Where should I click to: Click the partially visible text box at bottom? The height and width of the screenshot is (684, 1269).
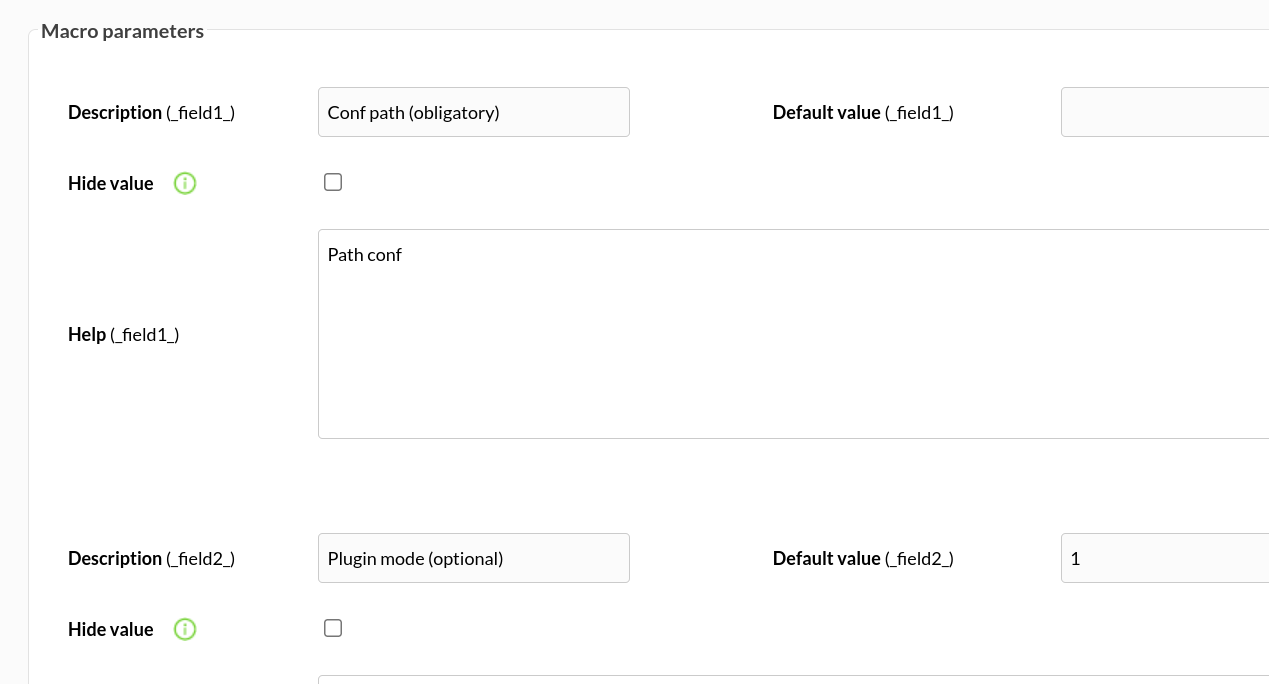pyautogui.click(x=793, y=680)
